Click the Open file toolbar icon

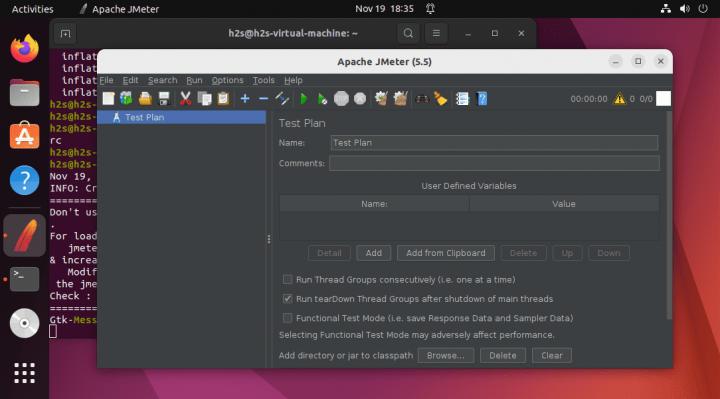tap(145, 99)
